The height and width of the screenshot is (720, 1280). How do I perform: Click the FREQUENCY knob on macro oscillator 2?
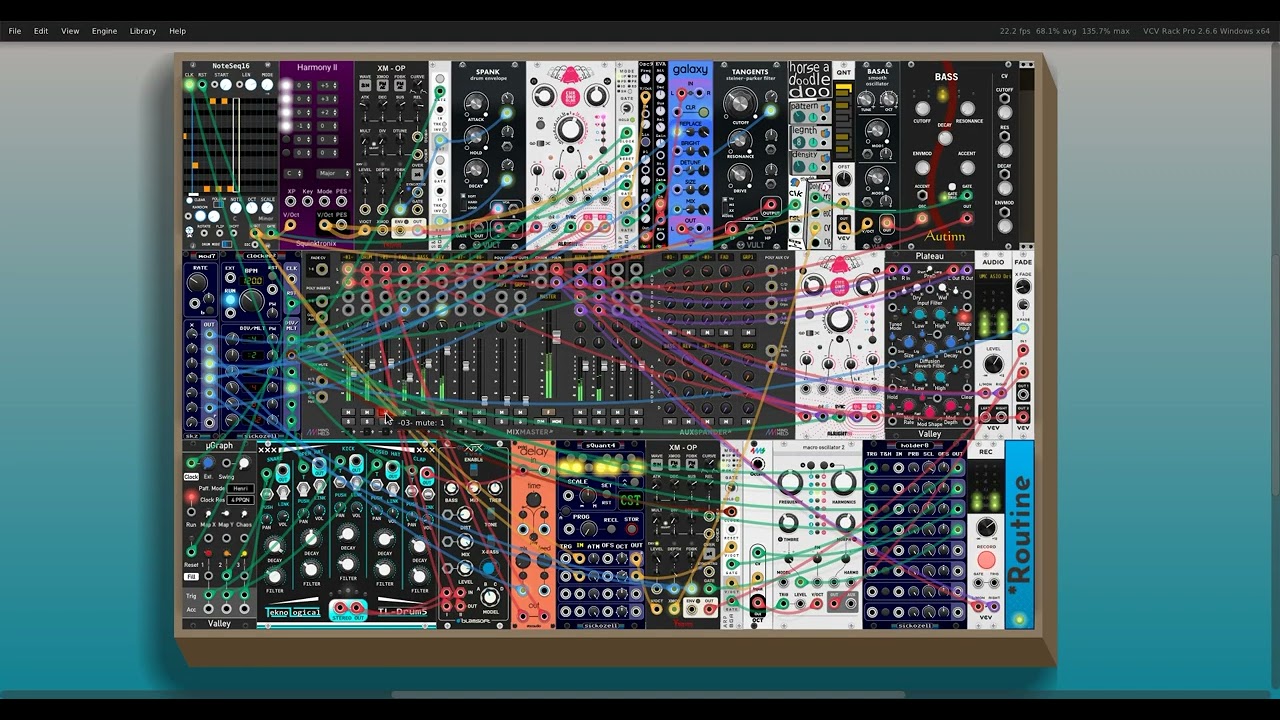point(790,483)
